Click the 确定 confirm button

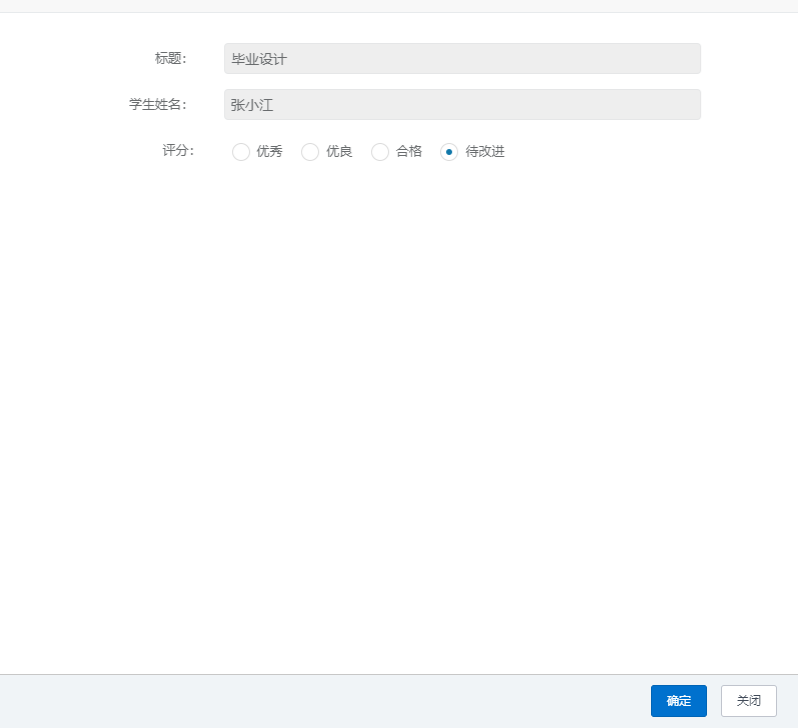pos(678,701)
